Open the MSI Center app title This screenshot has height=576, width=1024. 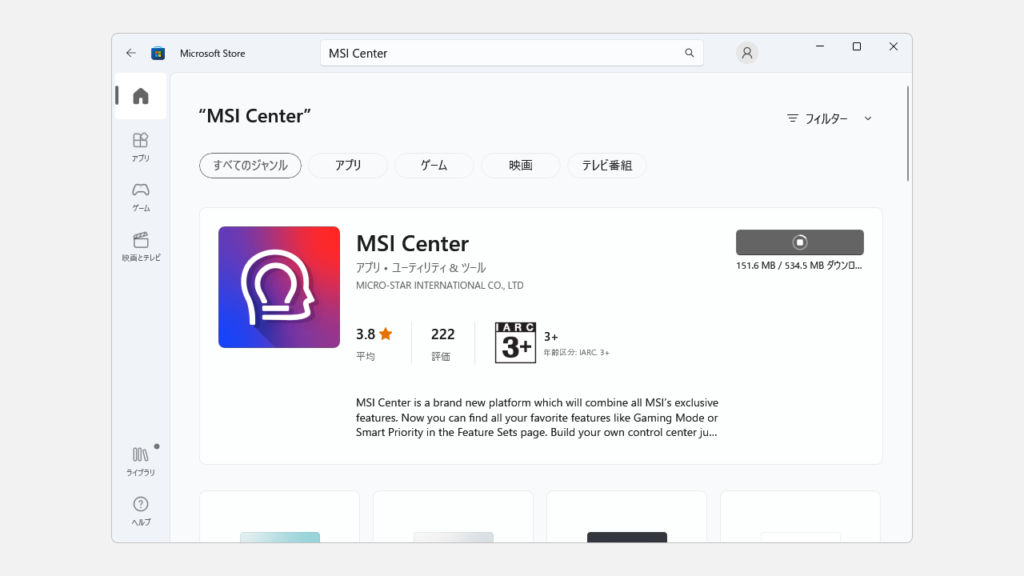coord(412,244)
